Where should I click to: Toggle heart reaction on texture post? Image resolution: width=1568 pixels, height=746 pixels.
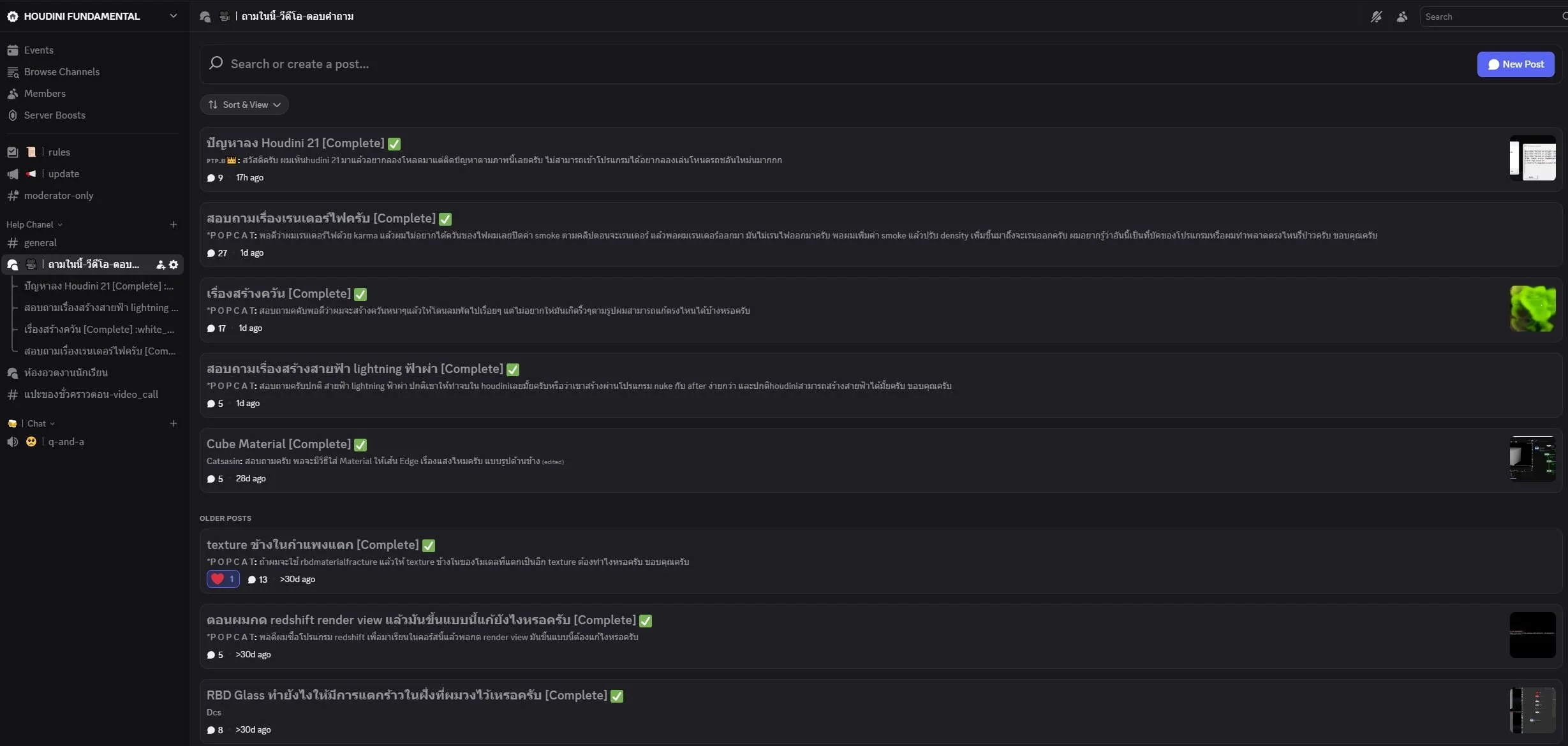pyautogui.click(x=223, y=579)
